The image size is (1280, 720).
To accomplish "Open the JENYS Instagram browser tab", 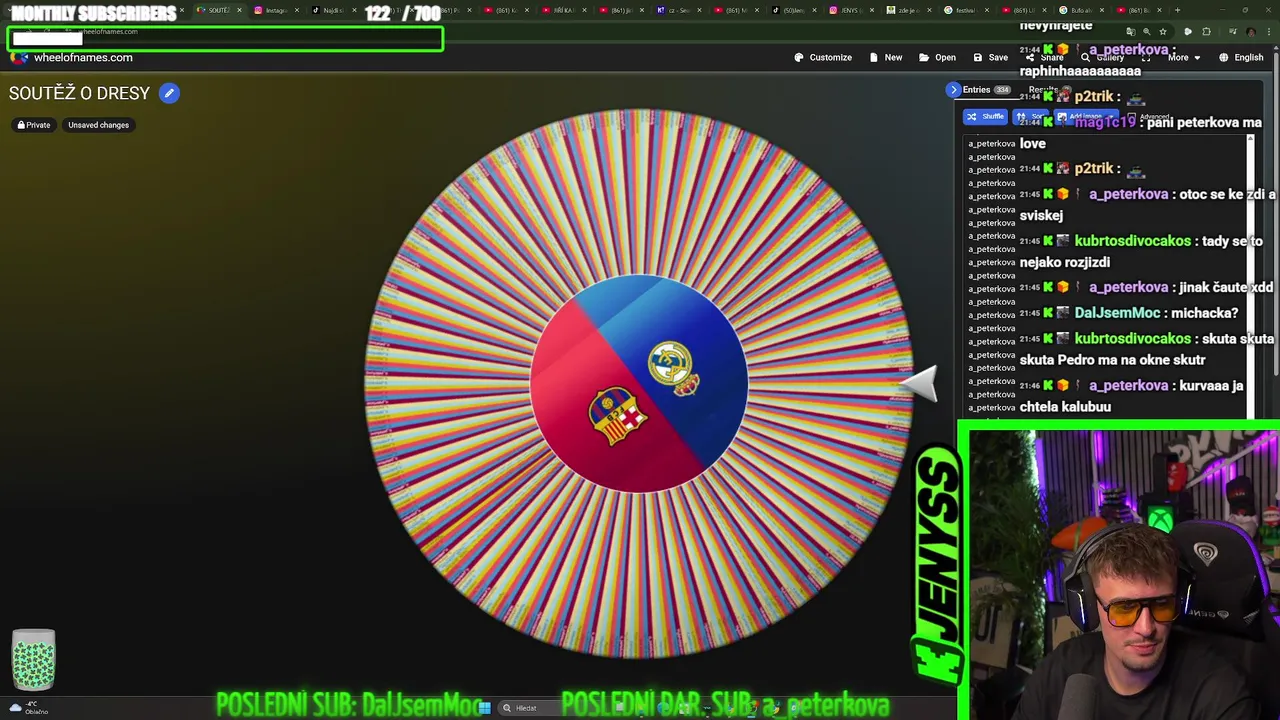I will pos(851,10).
